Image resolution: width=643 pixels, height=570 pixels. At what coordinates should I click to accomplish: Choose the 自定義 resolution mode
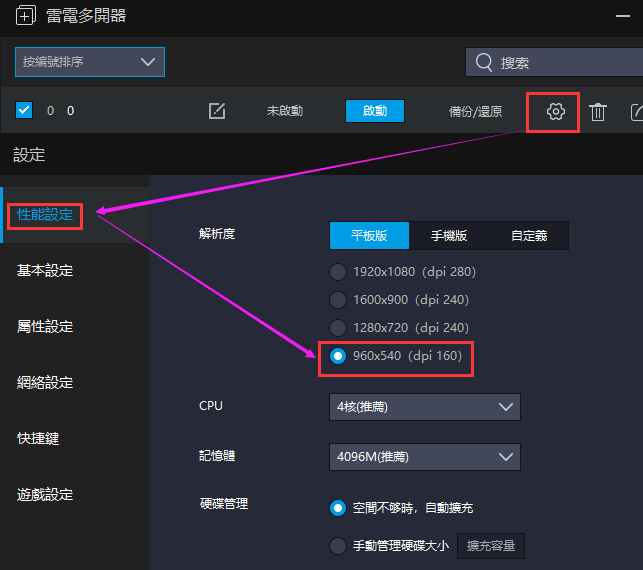point(529,235)
